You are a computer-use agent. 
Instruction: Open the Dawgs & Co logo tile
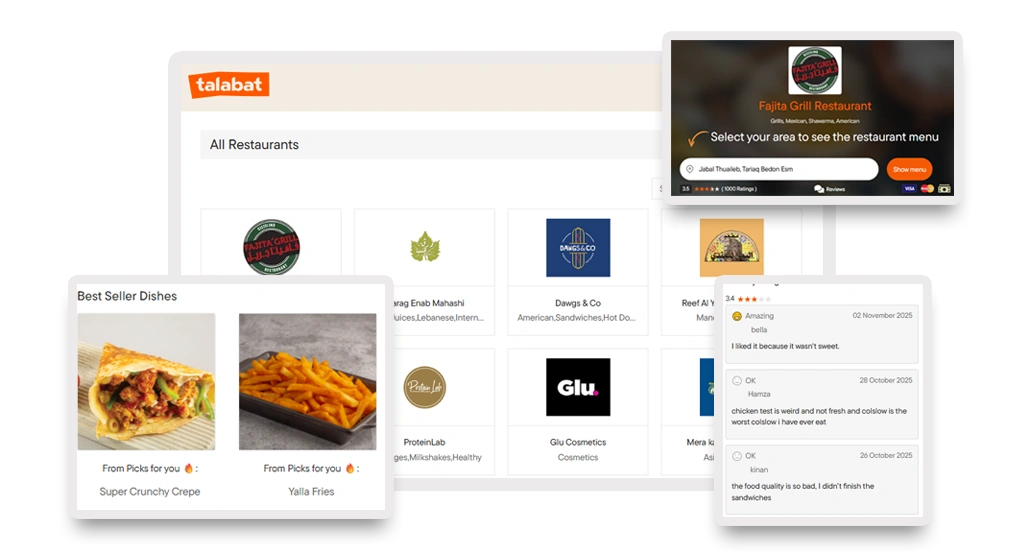click(578, 247)
